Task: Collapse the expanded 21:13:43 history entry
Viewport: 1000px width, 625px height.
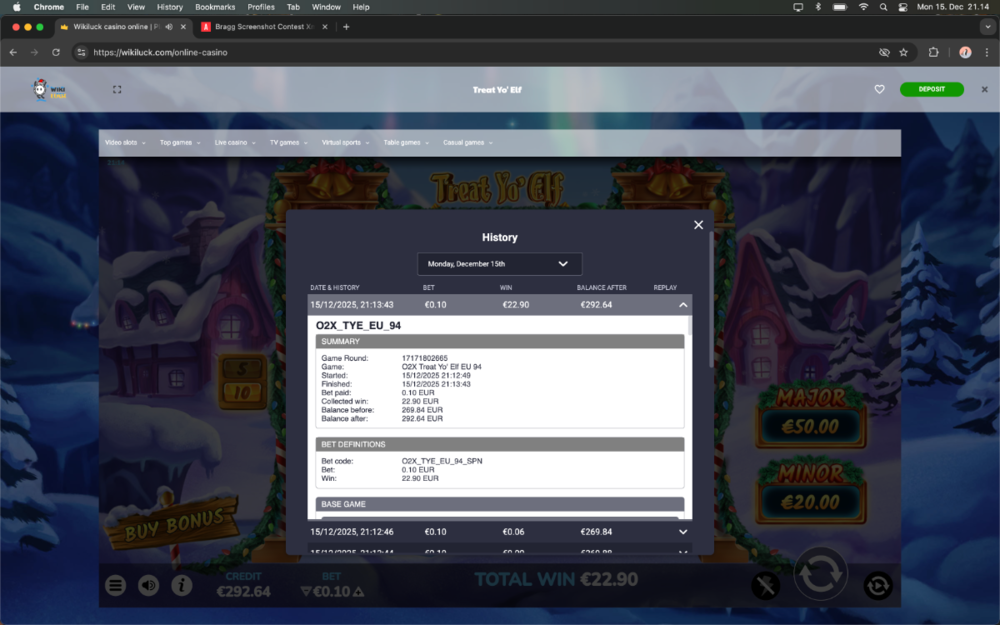Action: point(683,304)
